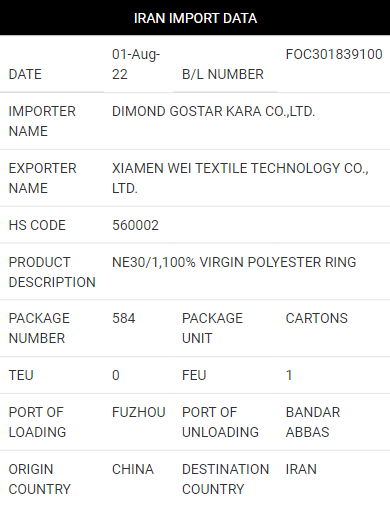Image resolution: width=390 pixels, height=506 pixels.
Task: Click the polyester ring product description
Action: [234, 262]
